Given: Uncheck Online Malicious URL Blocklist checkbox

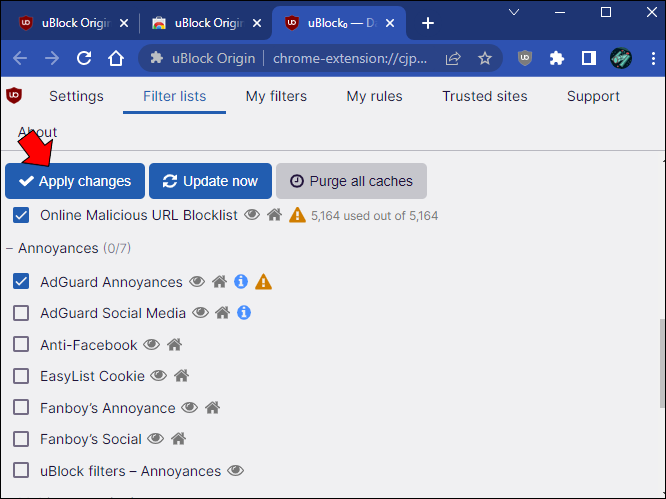Looking at the screenshot, I should [x=21, y=215].
